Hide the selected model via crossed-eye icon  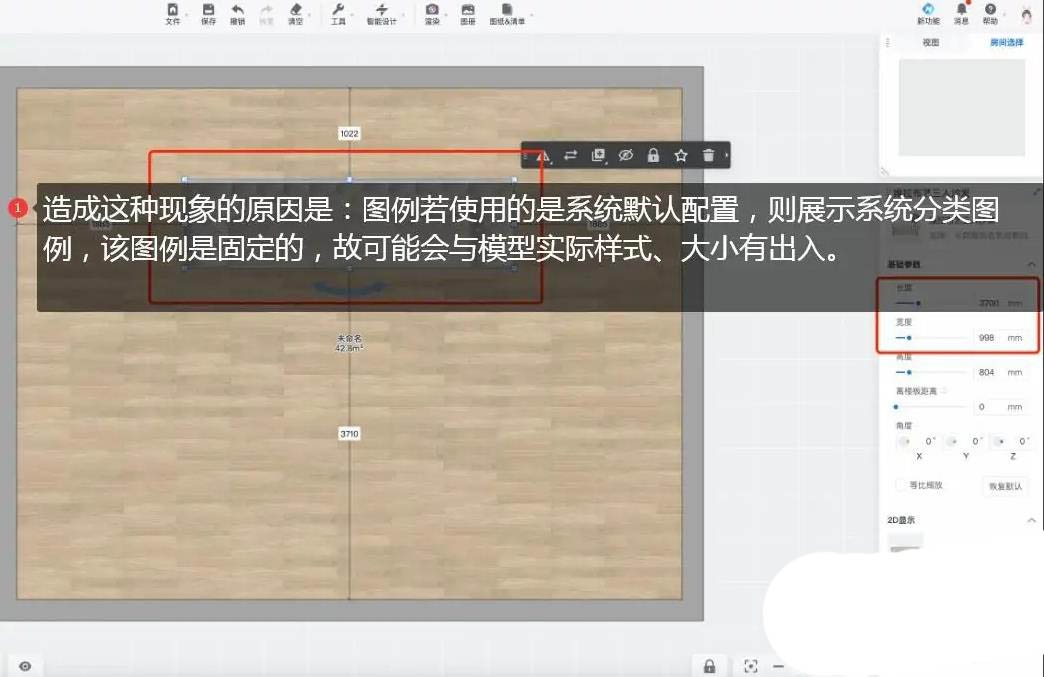(626, 155)
